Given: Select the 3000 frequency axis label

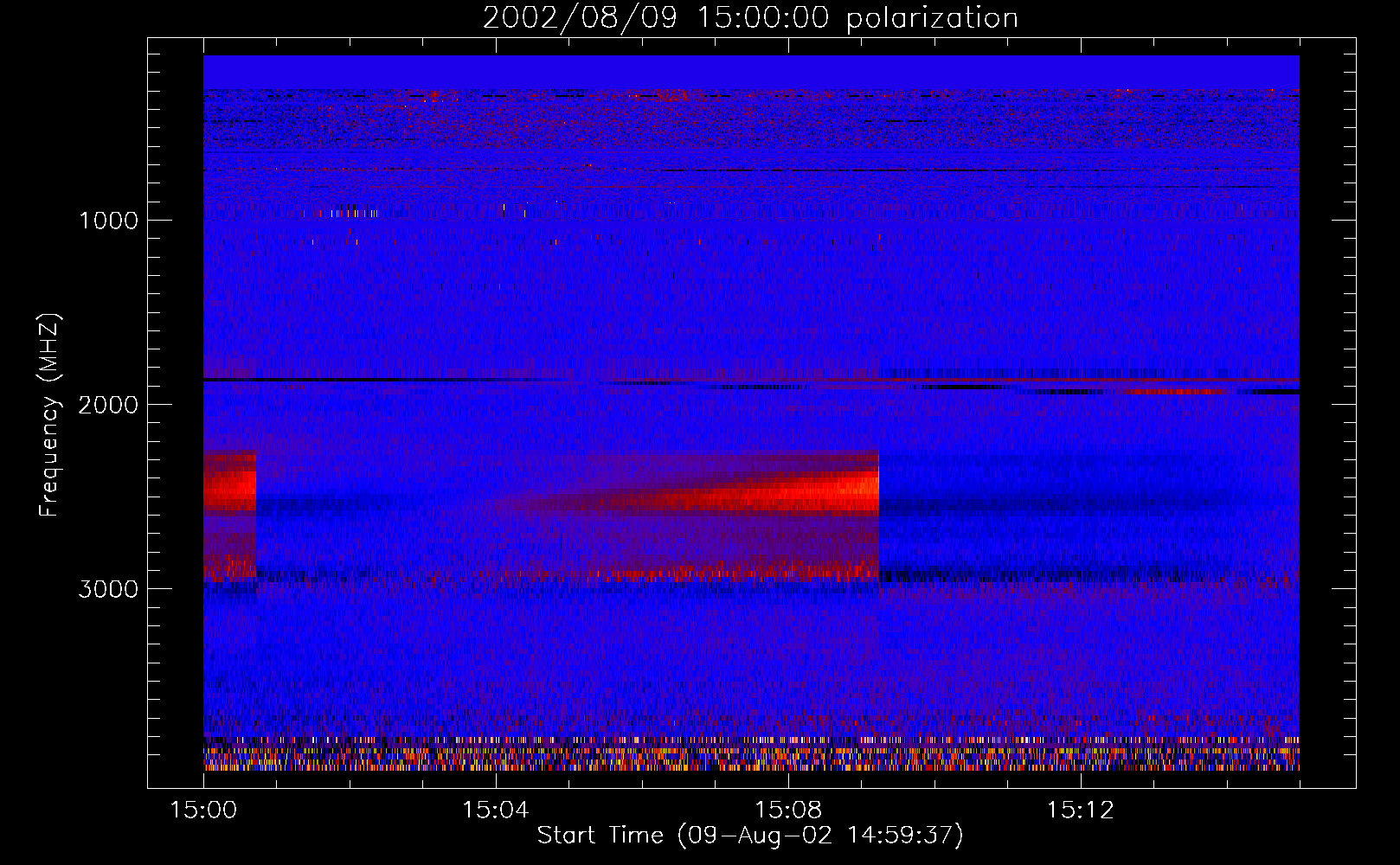Looking at the screenshot, I should click(x=108, y=589).
